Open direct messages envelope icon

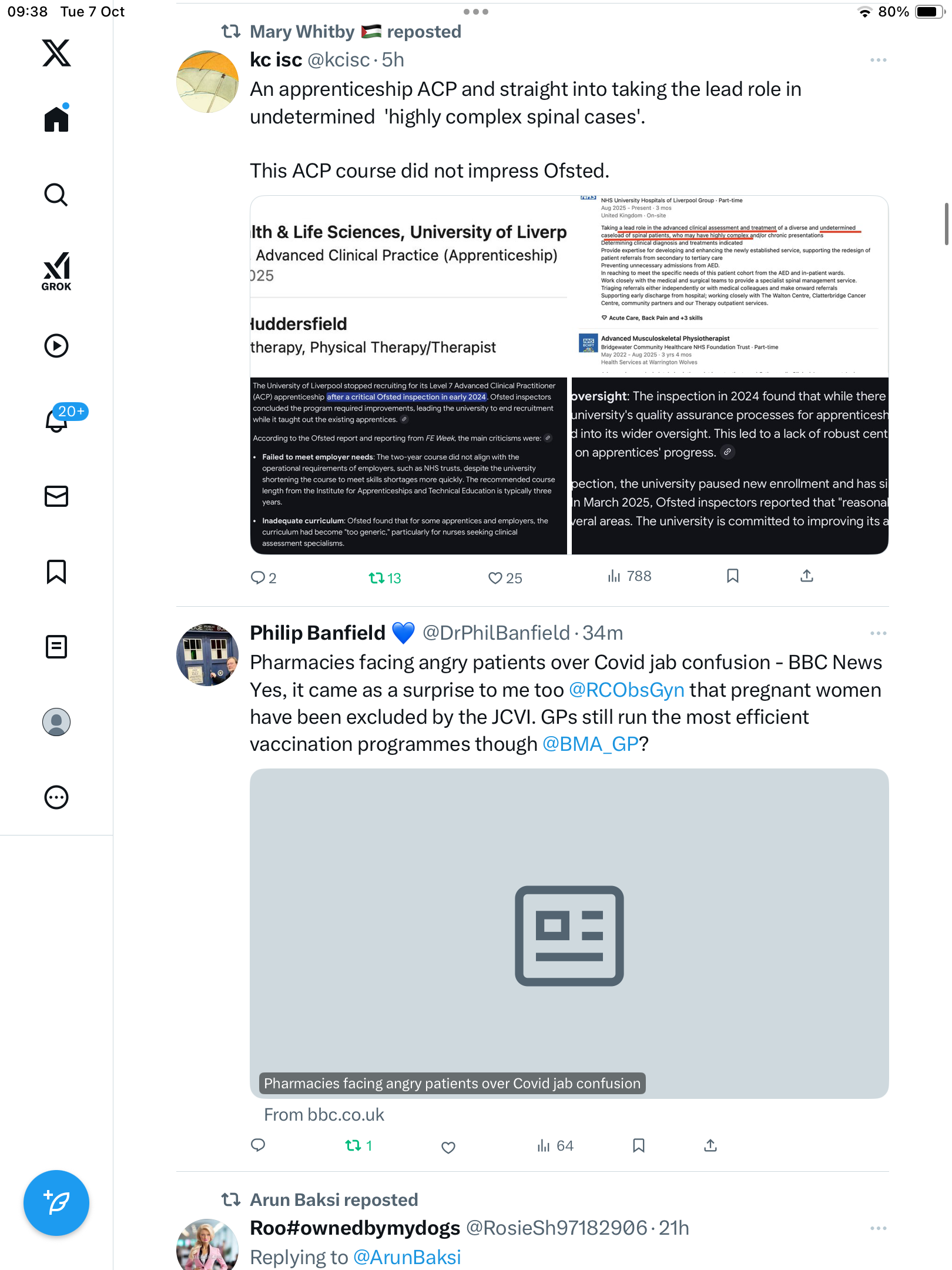point(56,496)
